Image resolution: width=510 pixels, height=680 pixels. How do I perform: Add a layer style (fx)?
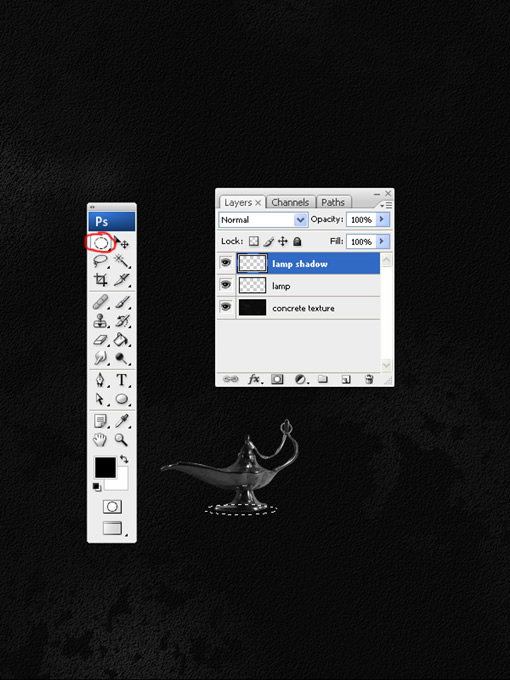click(x=255, y=379)
